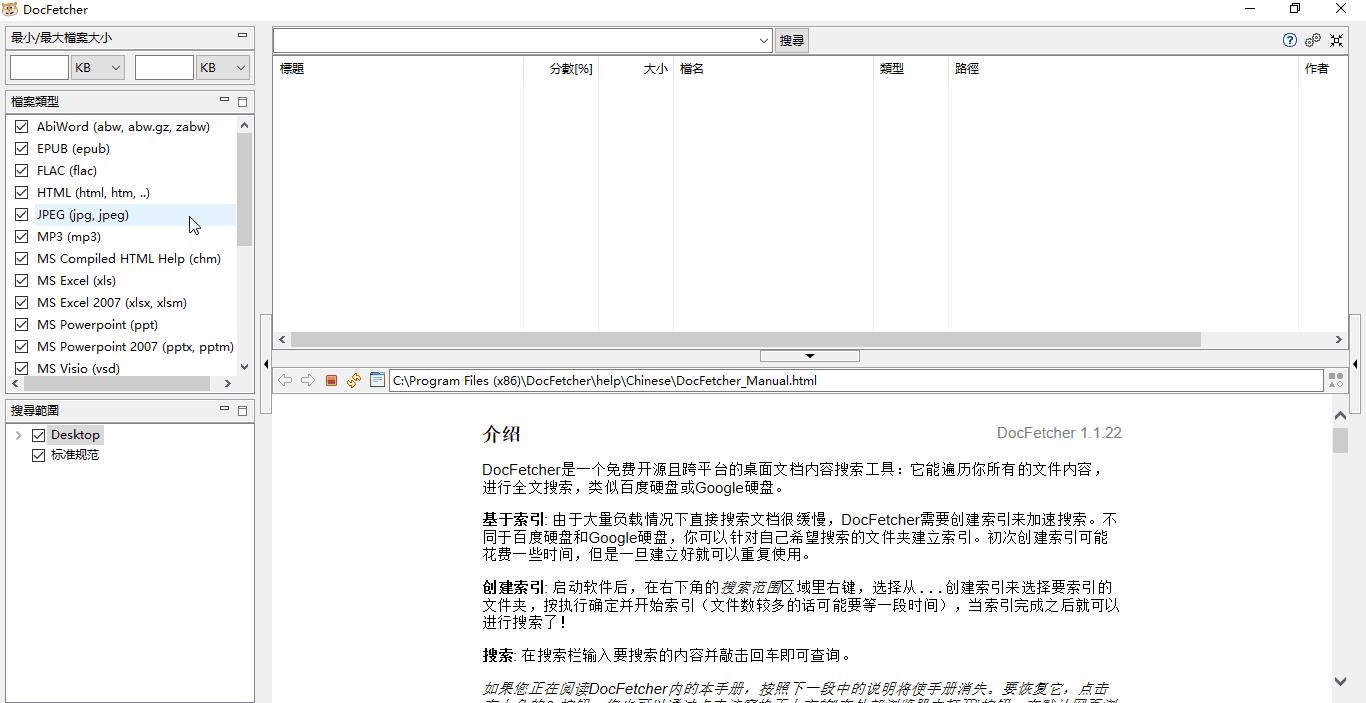
Task: Open maximum file size unit KB dropdown
Action: pyautogui.click(x=223, y=67)
